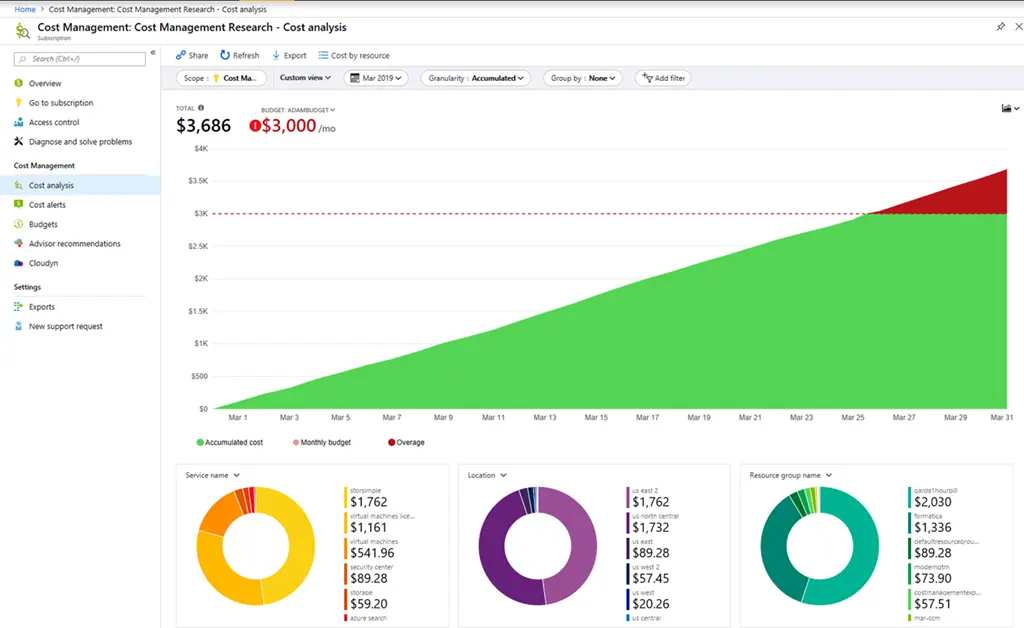Click the Refresh circular arrow icon
The width and height of the screenshot is (1024, 628).
(225, 55)
